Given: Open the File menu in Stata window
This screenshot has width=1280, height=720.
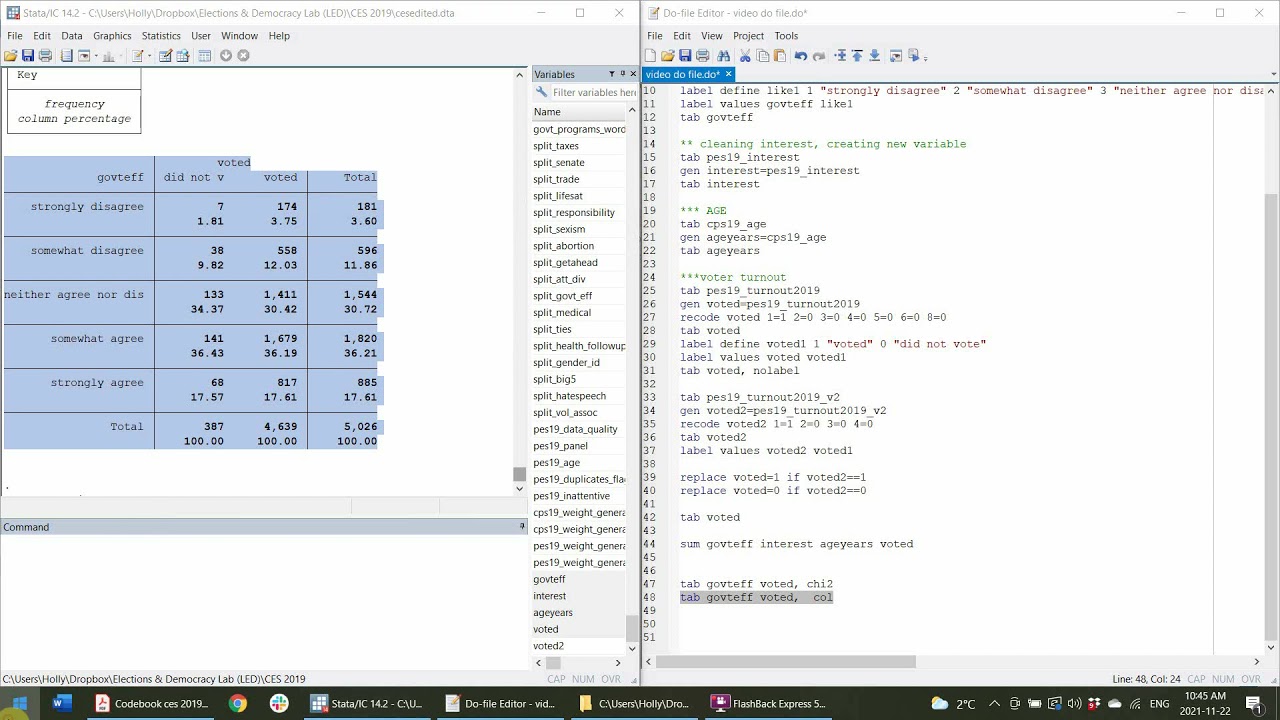Looking at the screenshot, I should pos(14,36).
